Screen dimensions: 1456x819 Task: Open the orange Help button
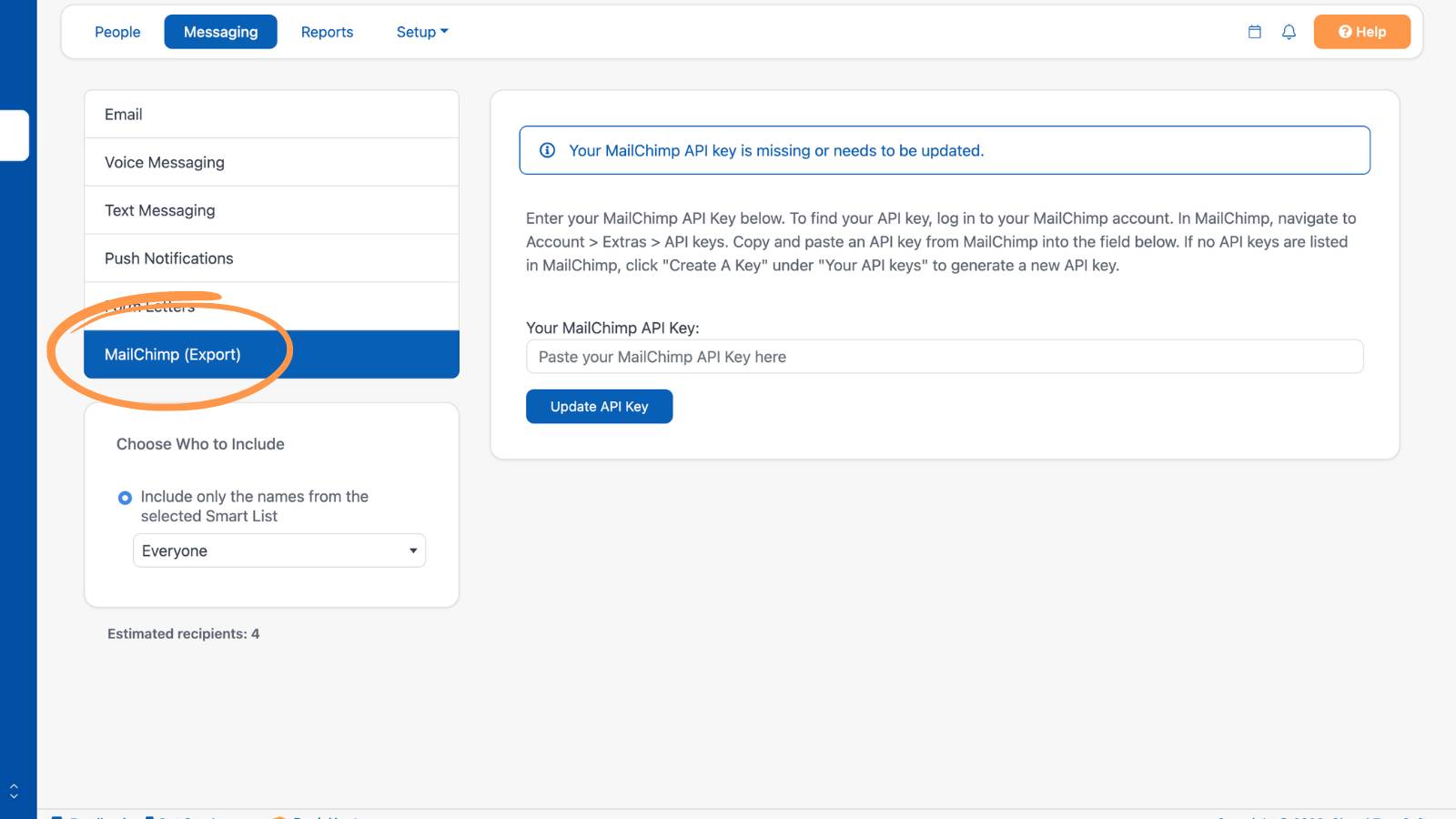pyautogui.click(x=1361, y=32)
